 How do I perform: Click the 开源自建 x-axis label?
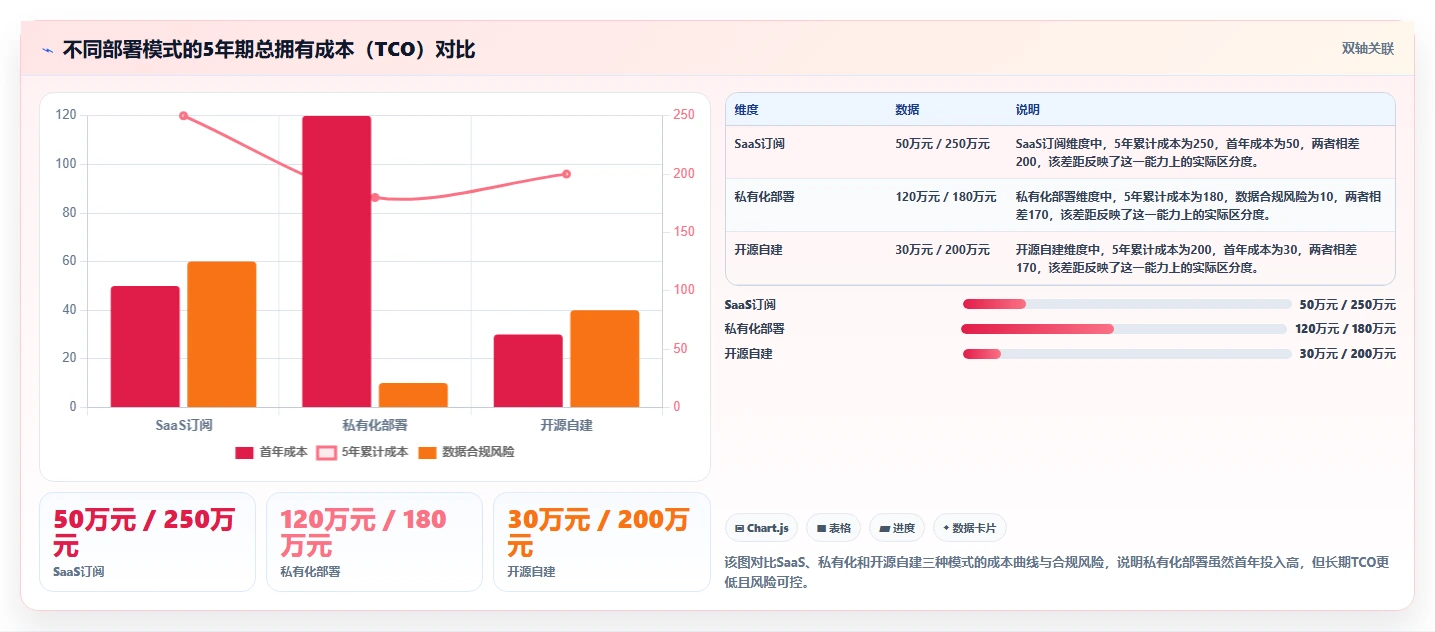566,425
